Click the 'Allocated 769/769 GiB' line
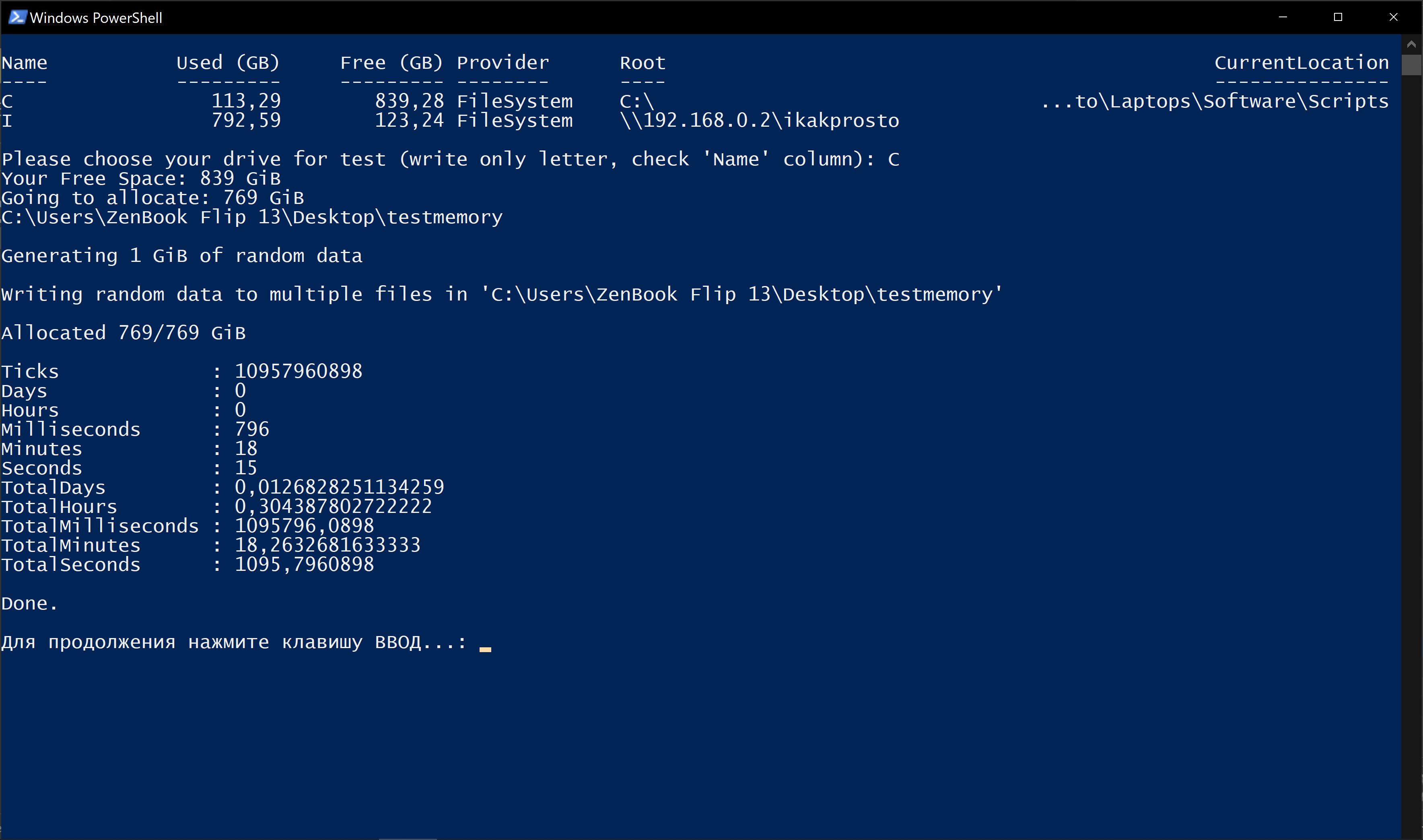Viewport: 1423px width, 840px height. pos(124,333)
